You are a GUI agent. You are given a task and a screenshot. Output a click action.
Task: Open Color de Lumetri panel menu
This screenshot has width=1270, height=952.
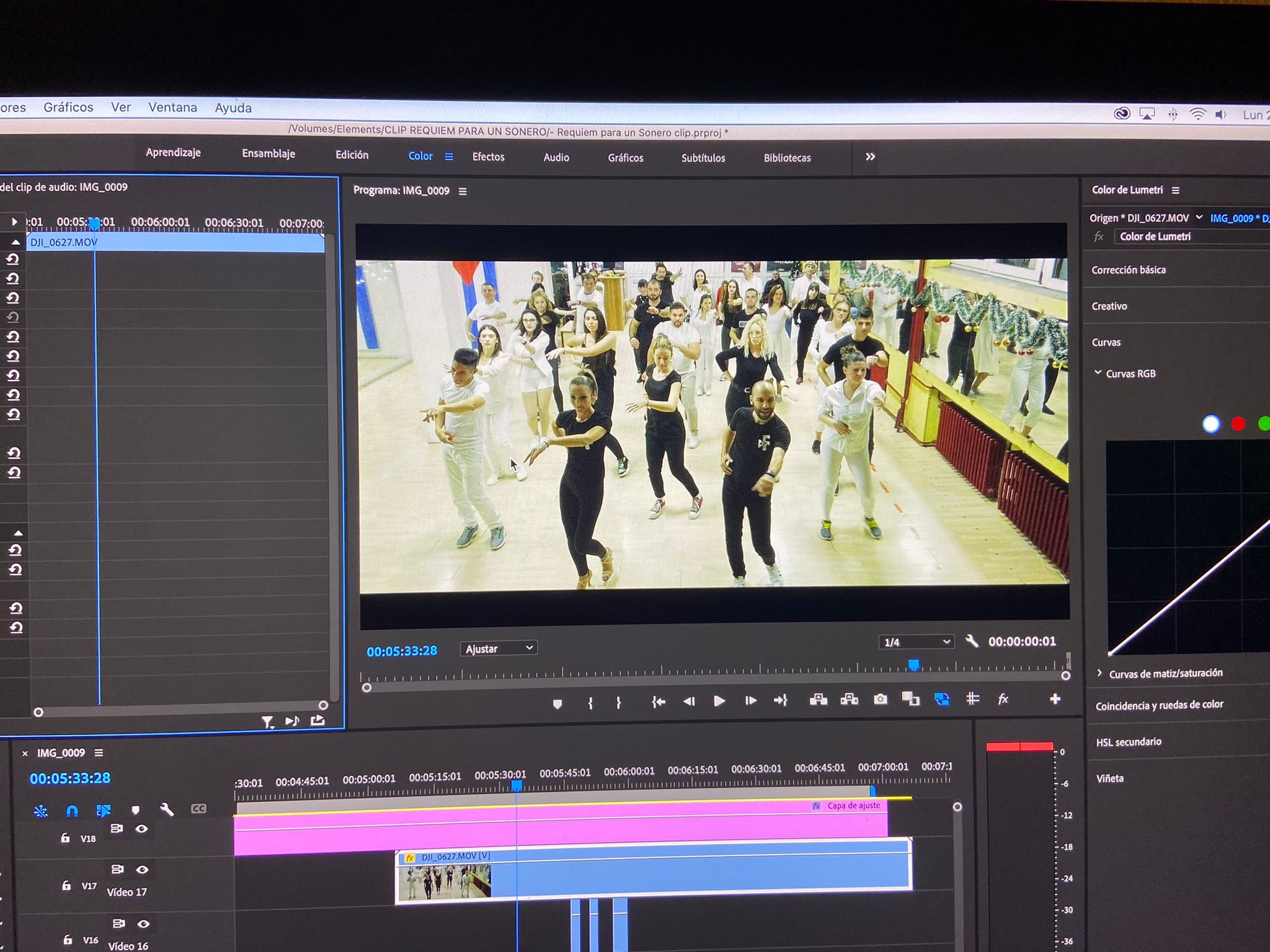tap(1175, 190)
